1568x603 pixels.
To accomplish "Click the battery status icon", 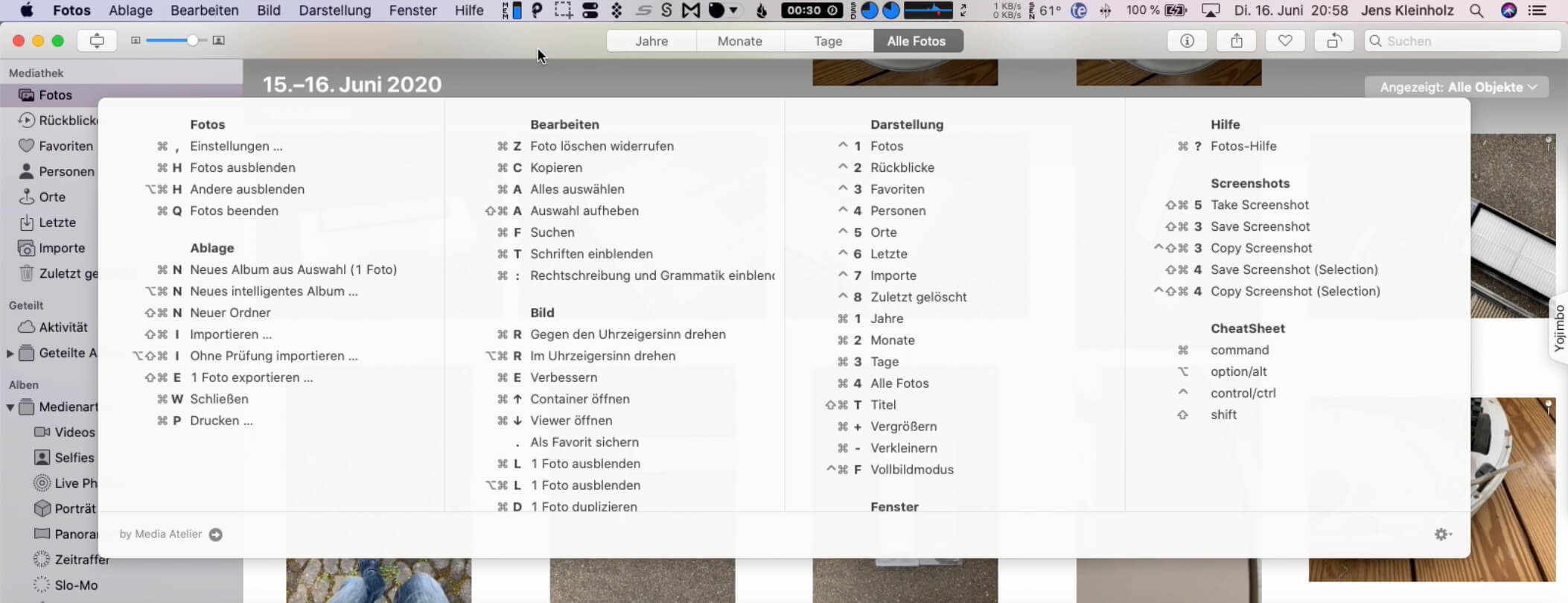I will pyautogui.click(x=1176, y=10).
